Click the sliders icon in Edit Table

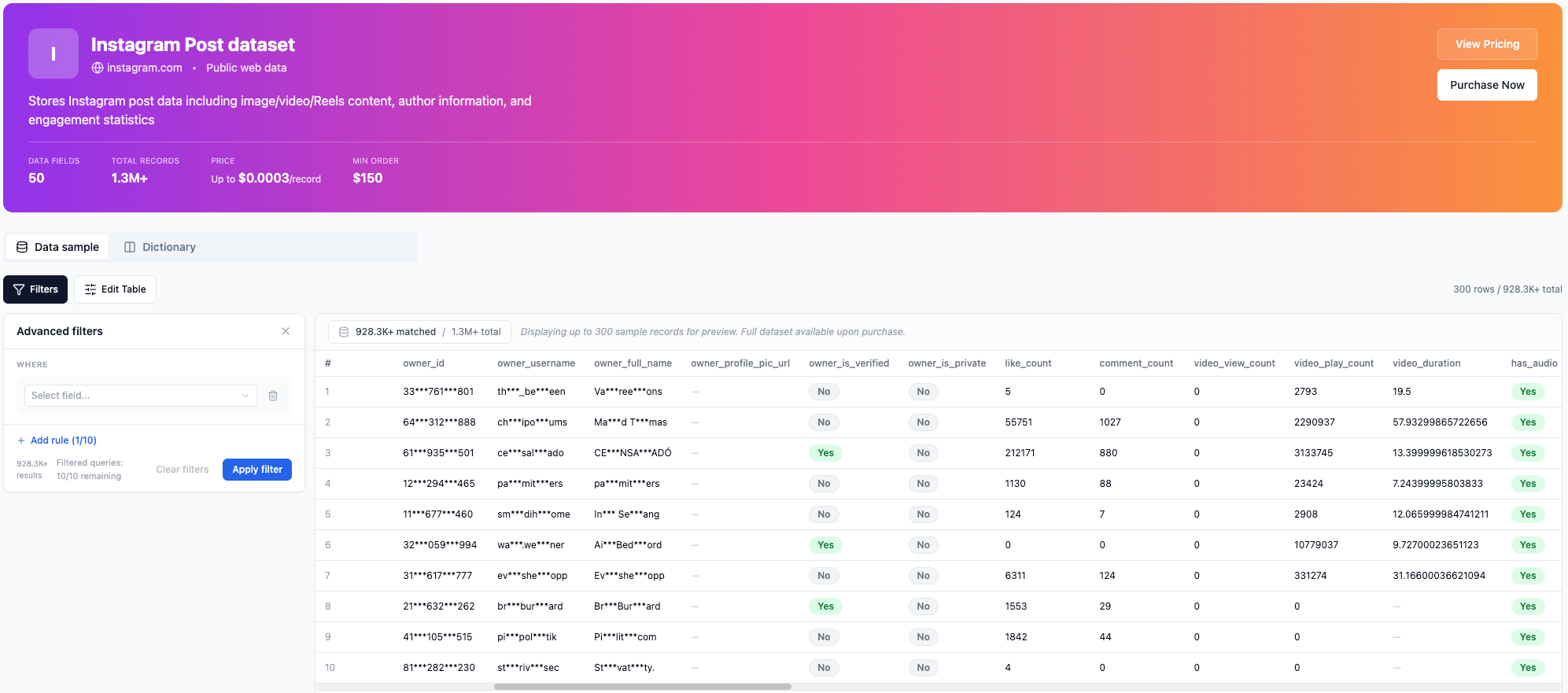coord(90,289)
